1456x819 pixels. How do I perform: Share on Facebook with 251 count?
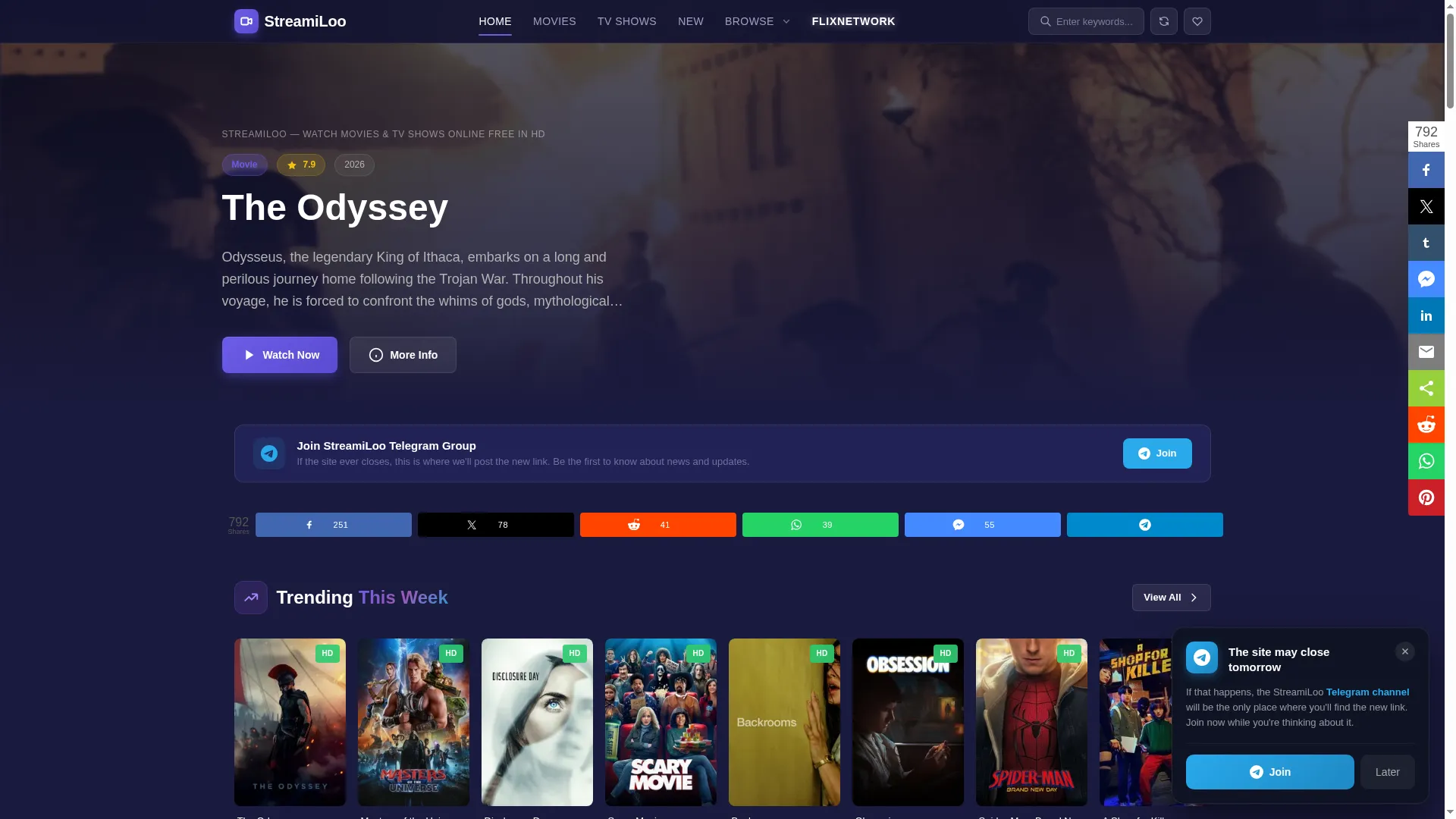(x=333, y=525)
